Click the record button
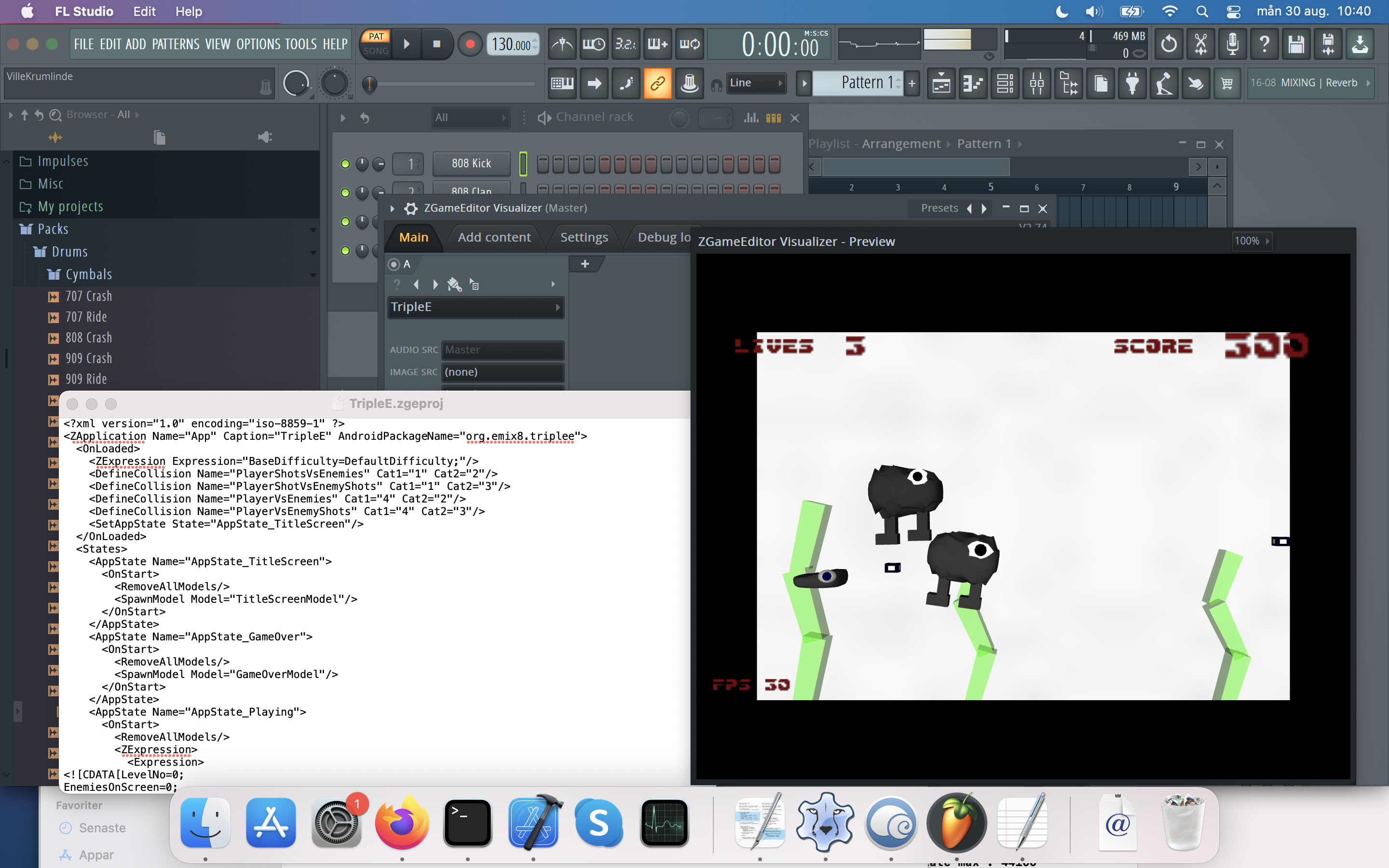This screenshot has height=868, width=1389. point(469,44)
